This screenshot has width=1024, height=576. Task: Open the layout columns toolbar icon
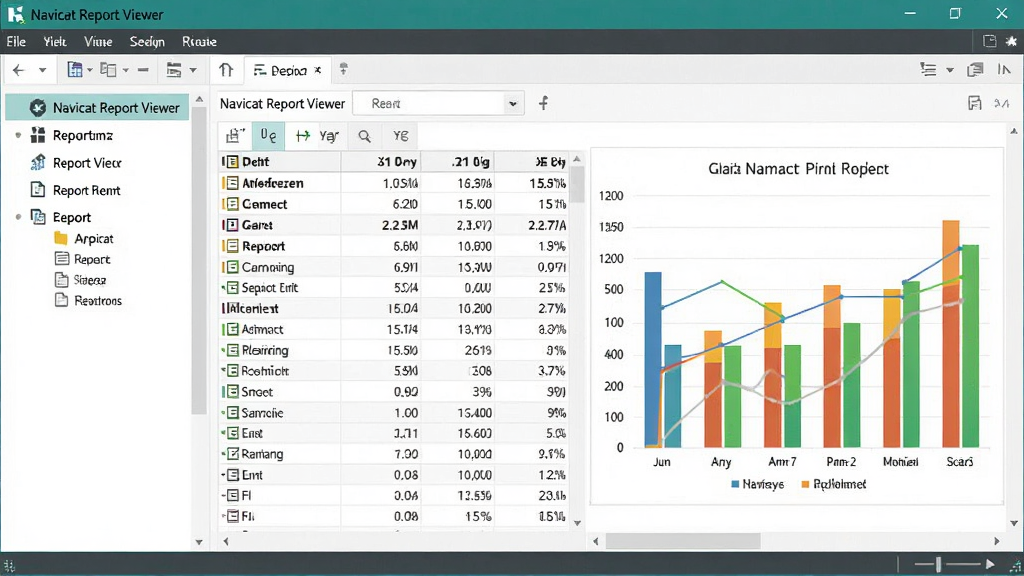[x=108, y=70]
